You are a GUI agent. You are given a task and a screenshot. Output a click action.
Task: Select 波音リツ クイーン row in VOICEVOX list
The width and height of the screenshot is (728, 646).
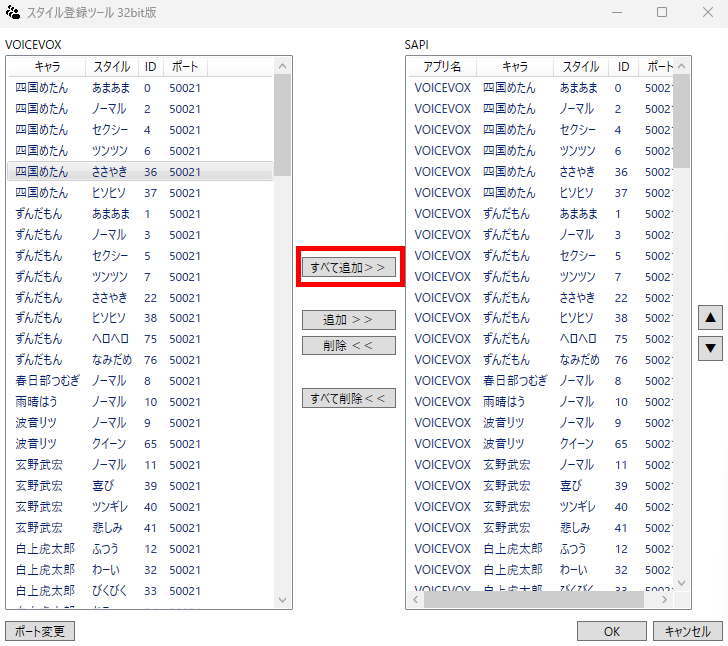[x=141, y=444]
